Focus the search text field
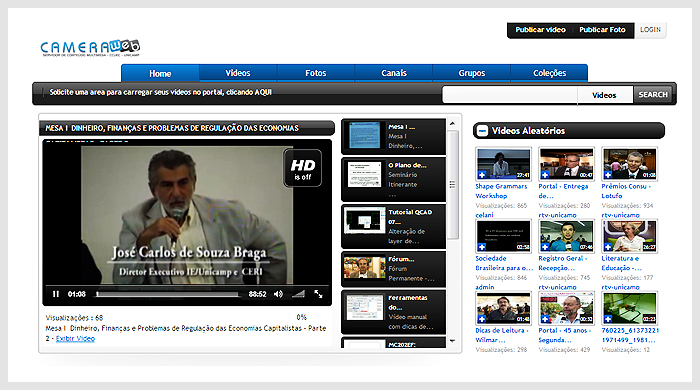This screenshot has width=700, height=390. pyautogui.click(x=509, y=95)
